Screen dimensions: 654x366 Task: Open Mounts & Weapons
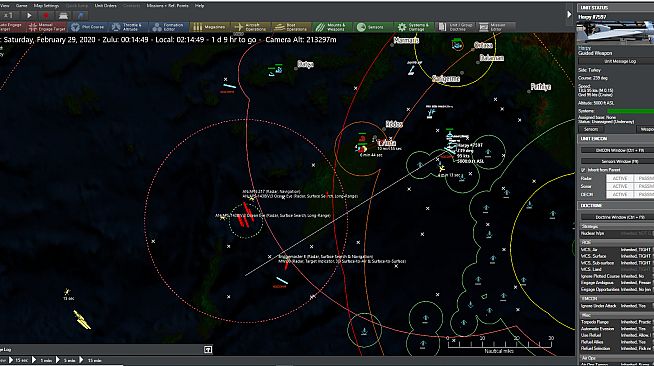(x=332, y=27)
